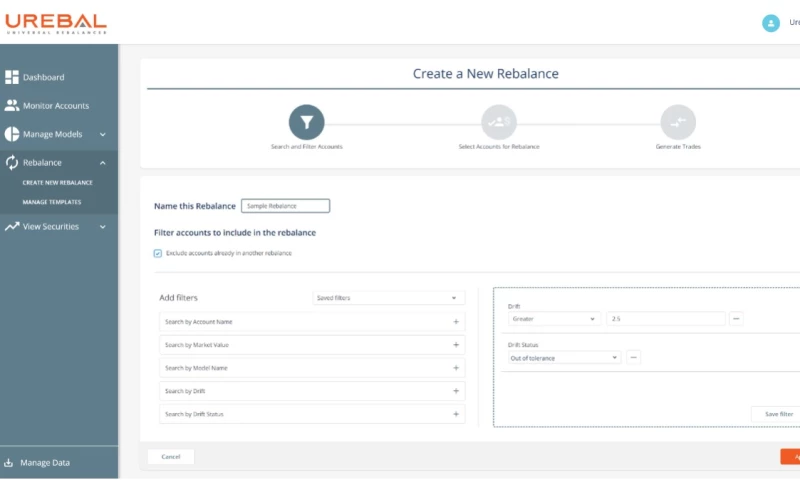The width and height of the screenshot is (800, 480).
Task: Click the Generate Trades step icon
Action: click(x=677, y=122)
